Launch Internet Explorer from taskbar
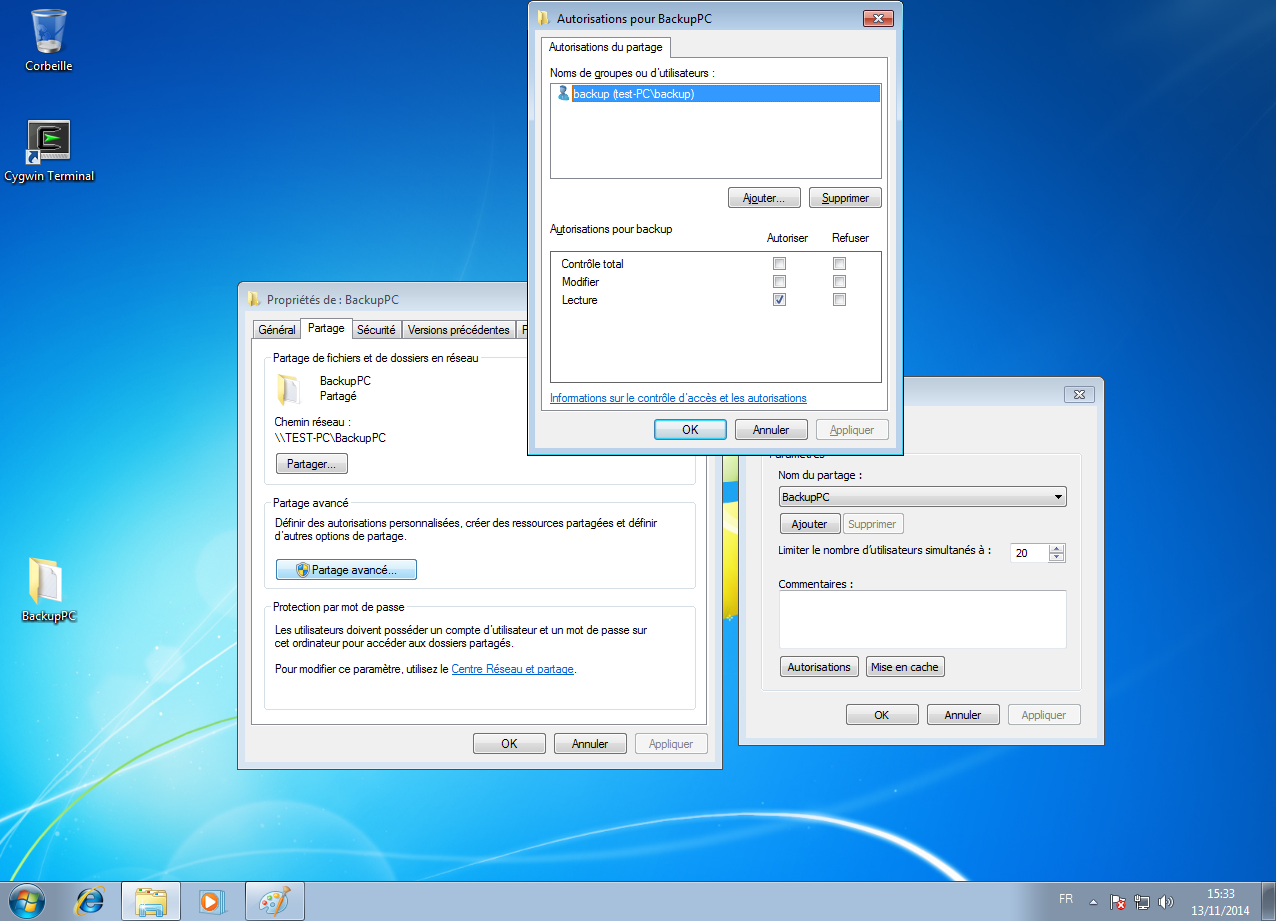 [x=90, y=901]
